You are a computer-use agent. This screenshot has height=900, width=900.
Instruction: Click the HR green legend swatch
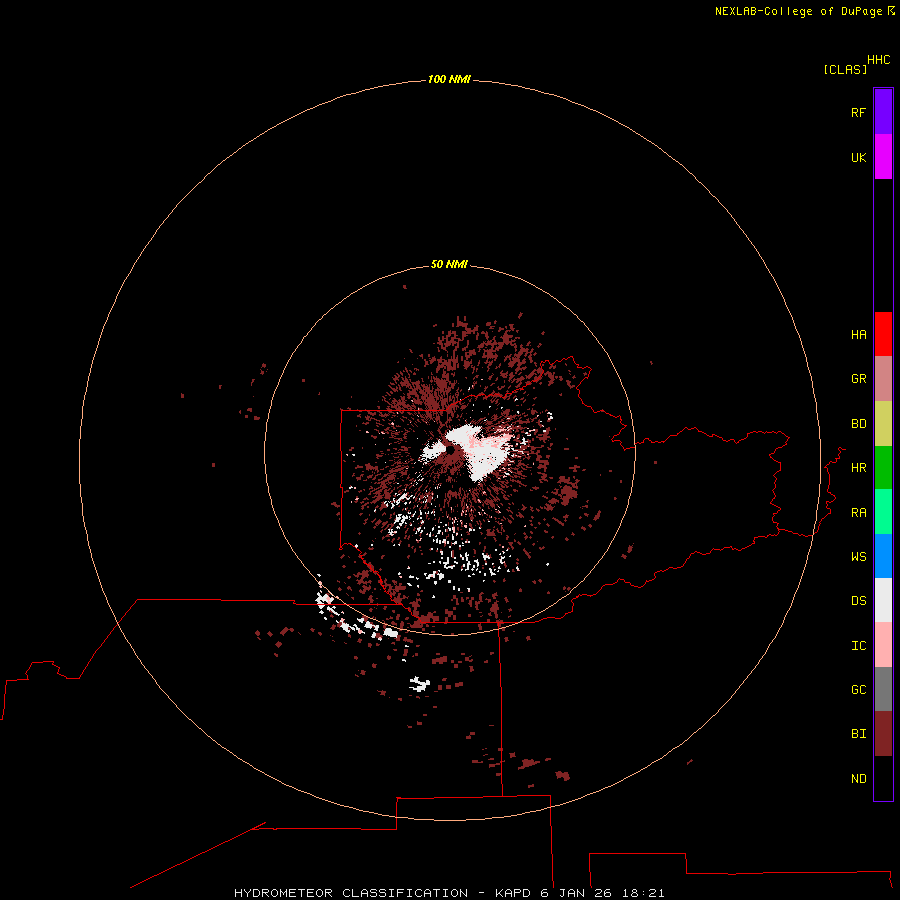[x=883, y=468]
